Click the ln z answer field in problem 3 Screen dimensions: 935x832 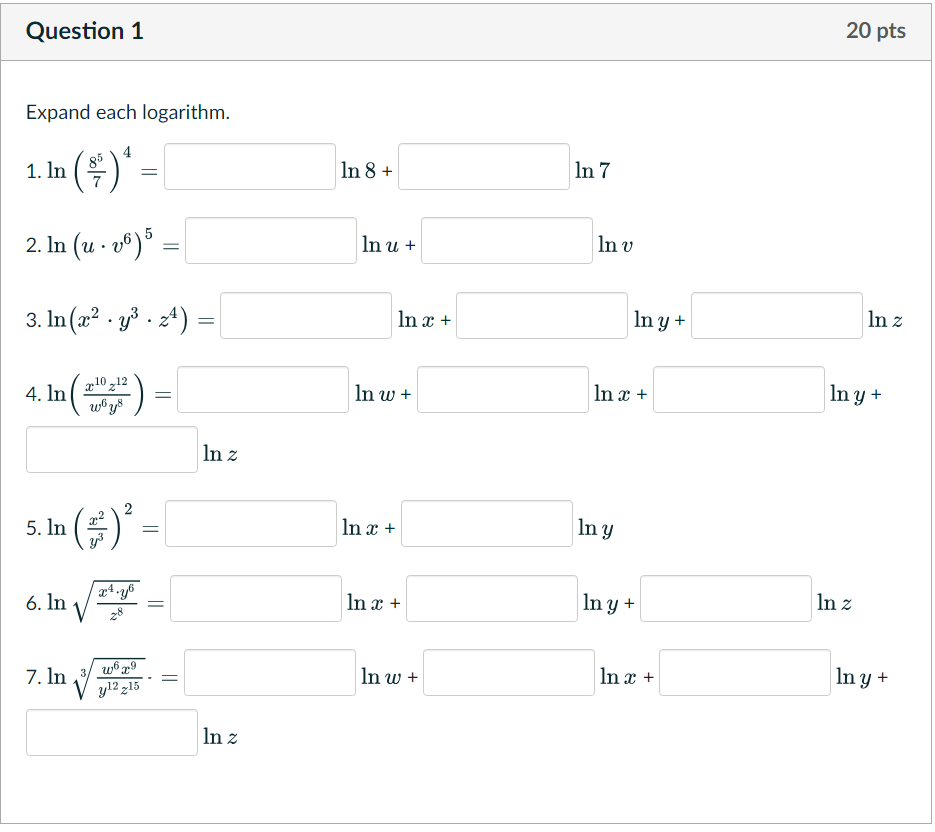click(x=777, y=315)
